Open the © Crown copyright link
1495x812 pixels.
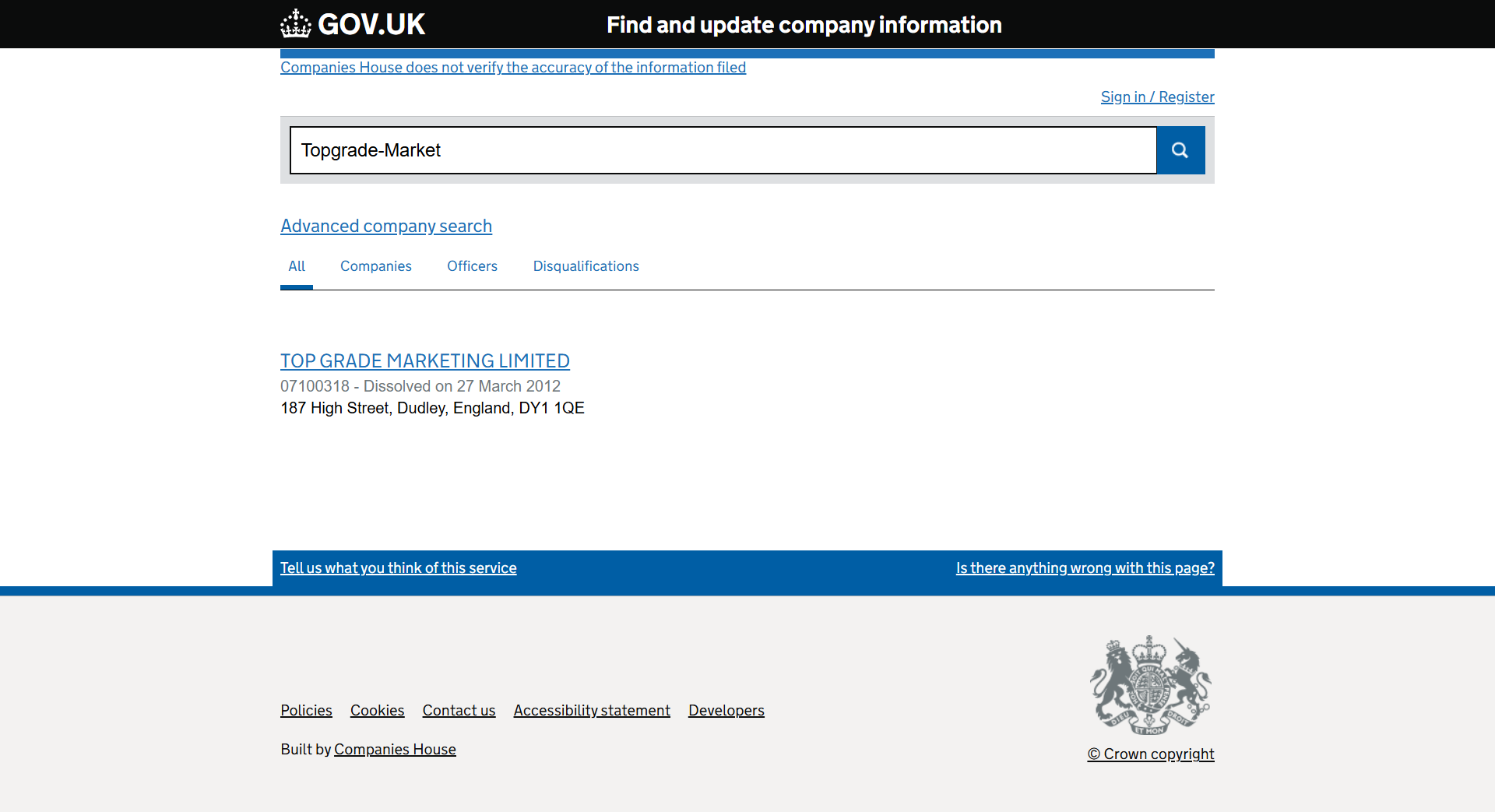coord(1151,754)
